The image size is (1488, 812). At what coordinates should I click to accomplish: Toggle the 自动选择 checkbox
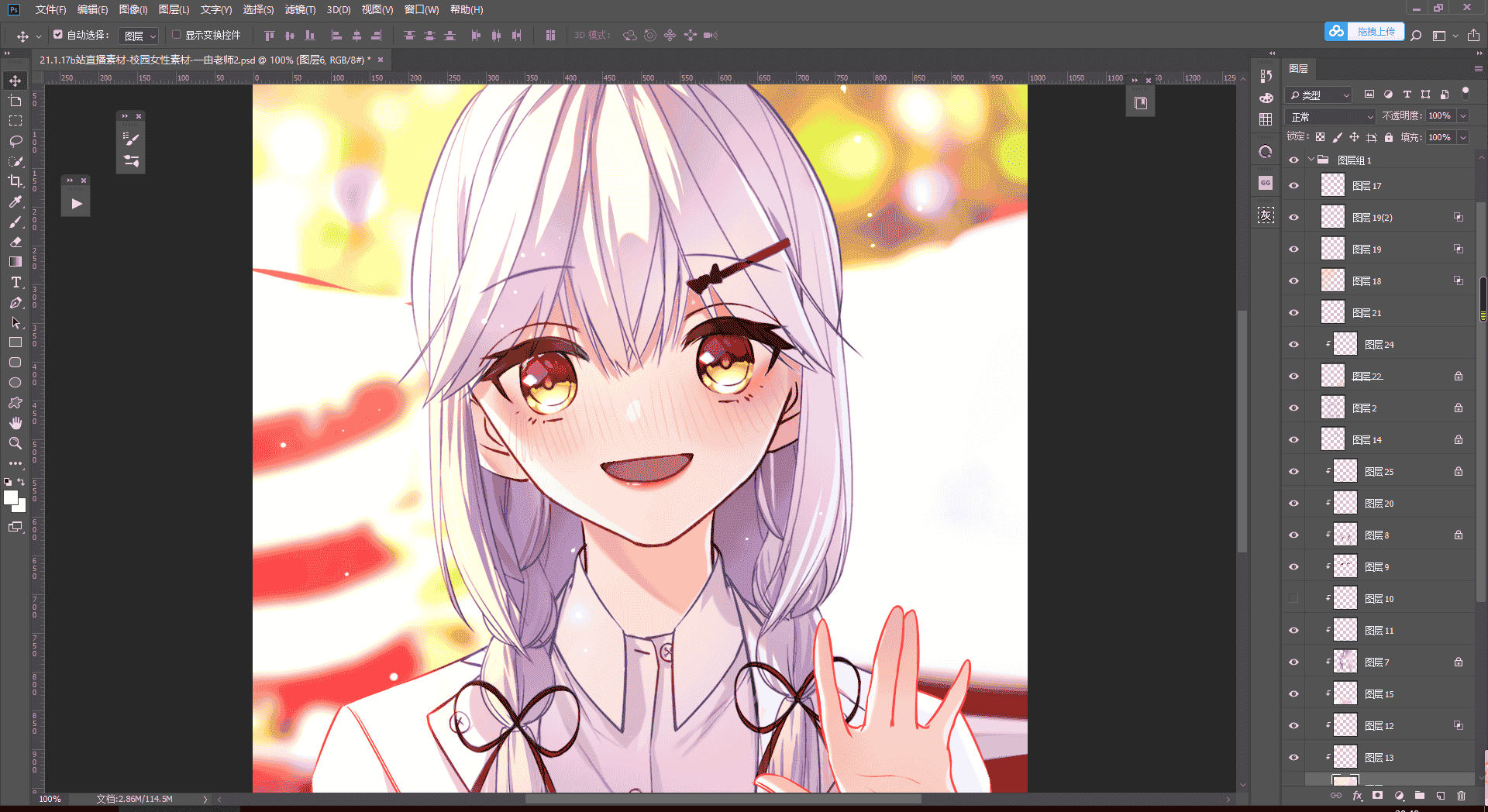click(58, 35)
